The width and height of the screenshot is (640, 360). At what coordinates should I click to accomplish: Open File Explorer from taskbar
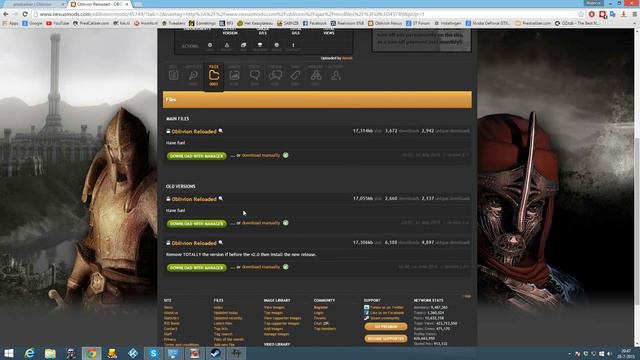click(50, 353)
